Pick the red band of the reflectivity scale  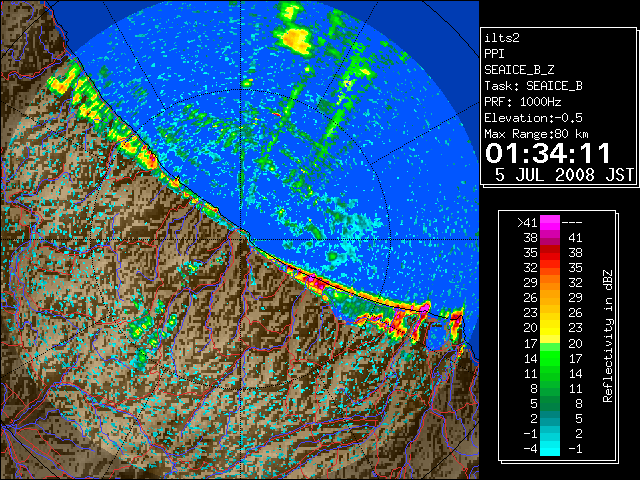(550, 253)
